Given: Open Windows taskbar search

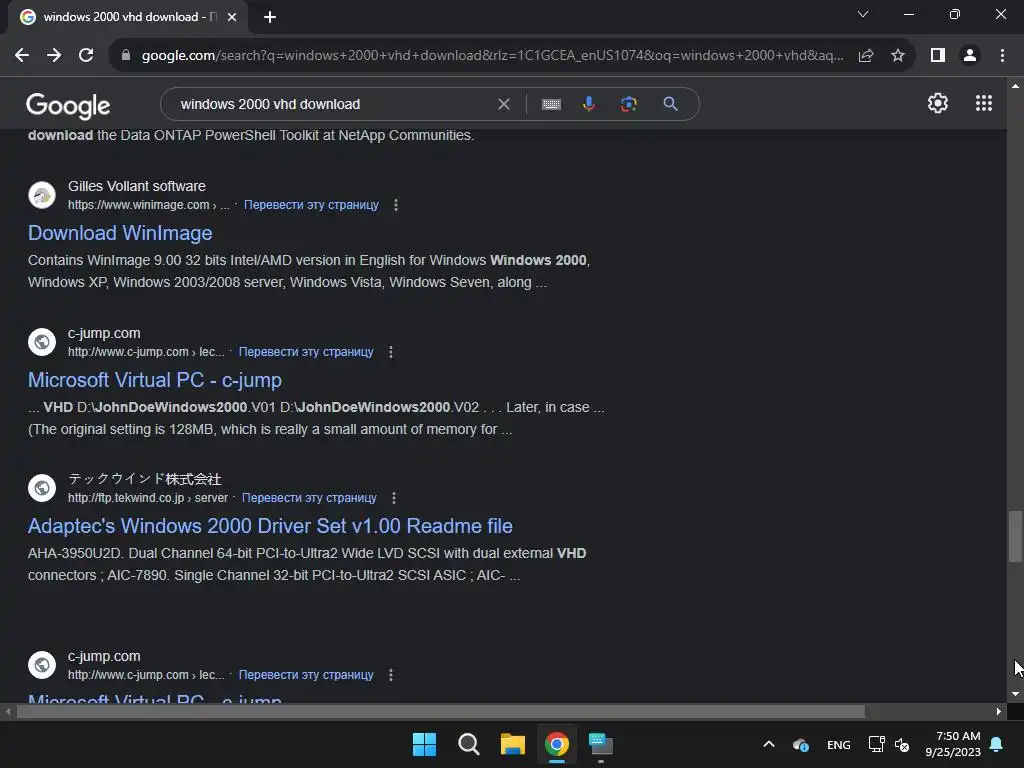Looking at the screenshot, I should coord(468,744).
